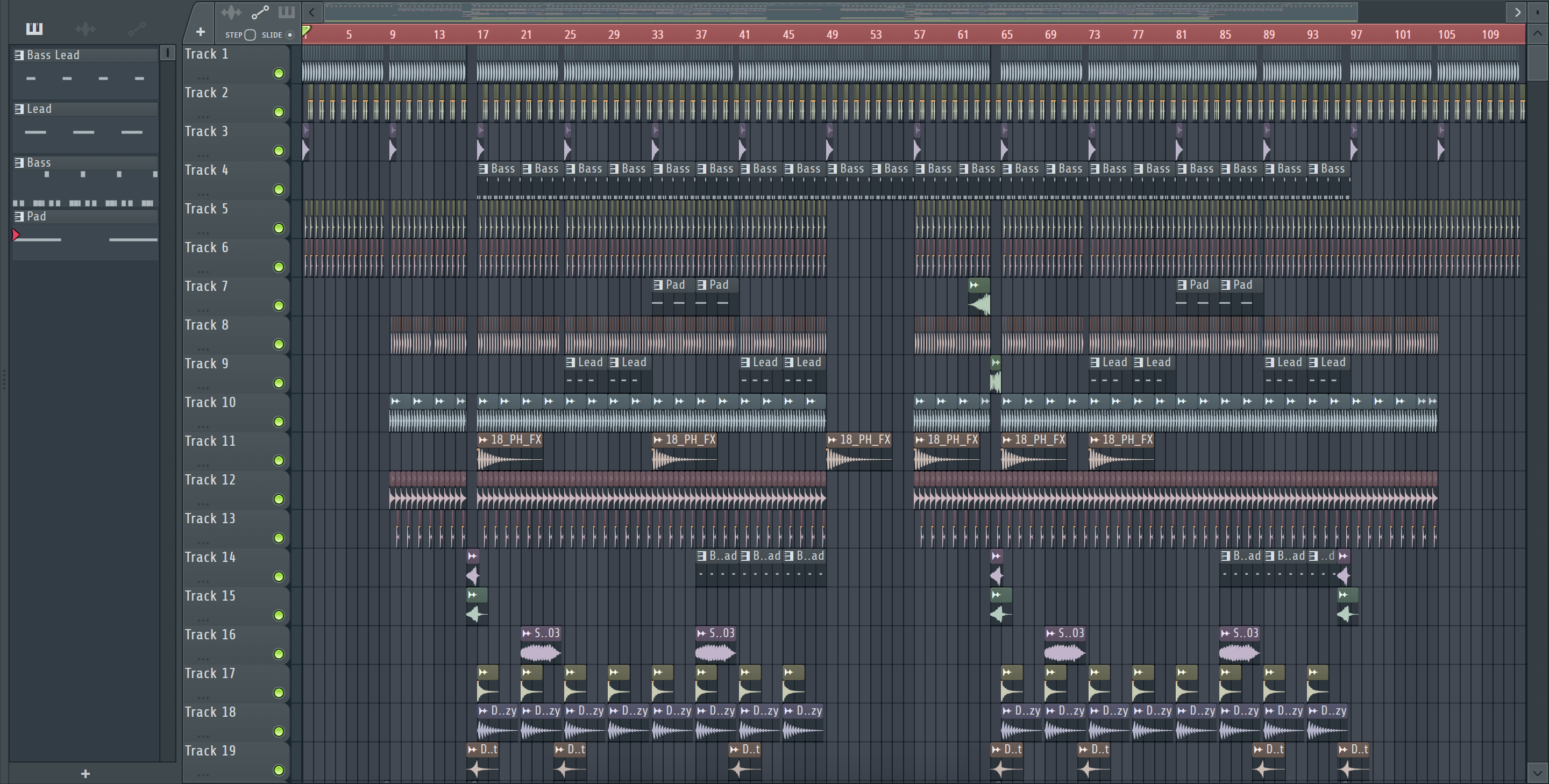Jump to bar 97 on the timeline ruler

pyautogui.click(x=1356, y=35)
